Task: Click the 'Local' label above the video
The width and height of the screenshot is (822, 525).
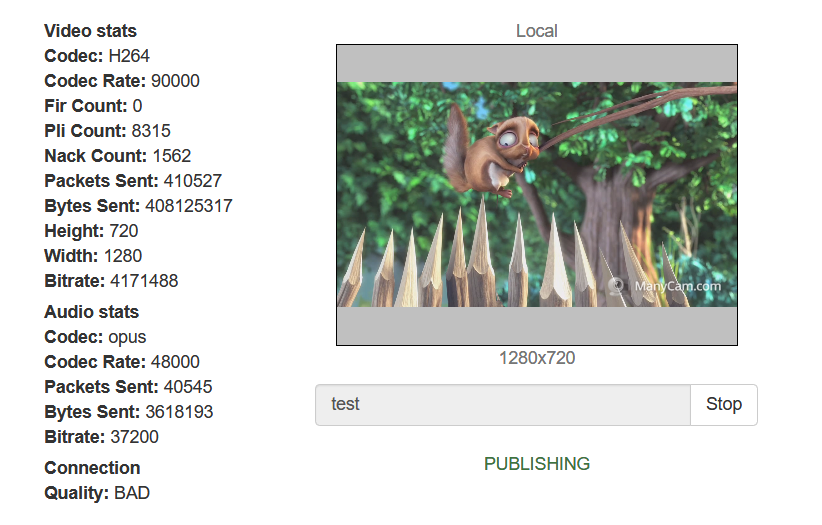Action: click(536, 31)
